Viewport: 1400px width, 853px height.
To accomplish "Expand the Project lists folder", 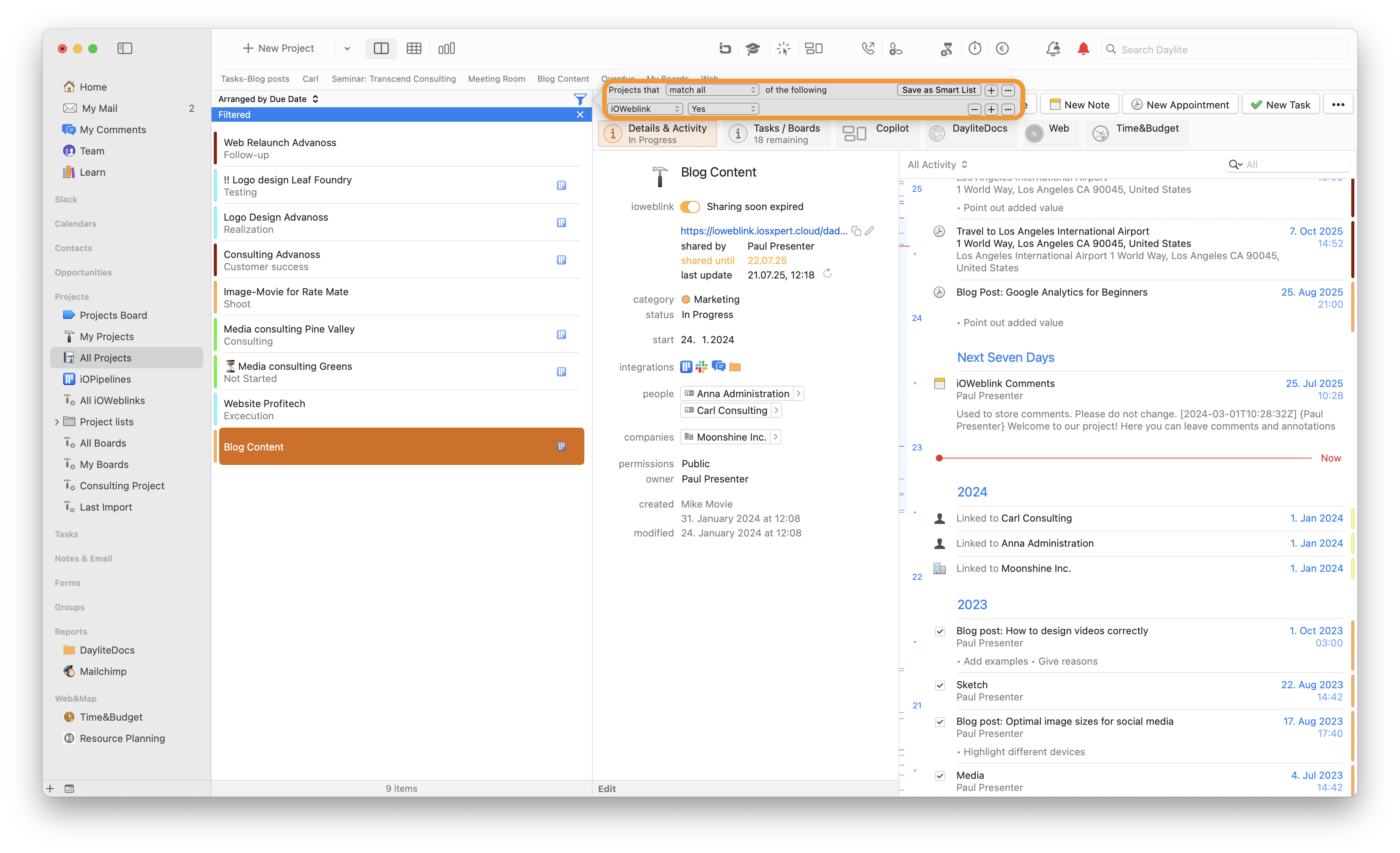I will (x=57, y=422).
